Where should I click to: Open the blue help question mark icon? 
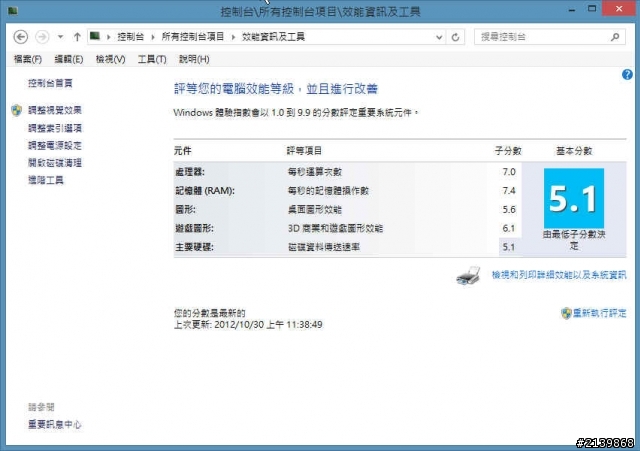[x=627, y=74]
